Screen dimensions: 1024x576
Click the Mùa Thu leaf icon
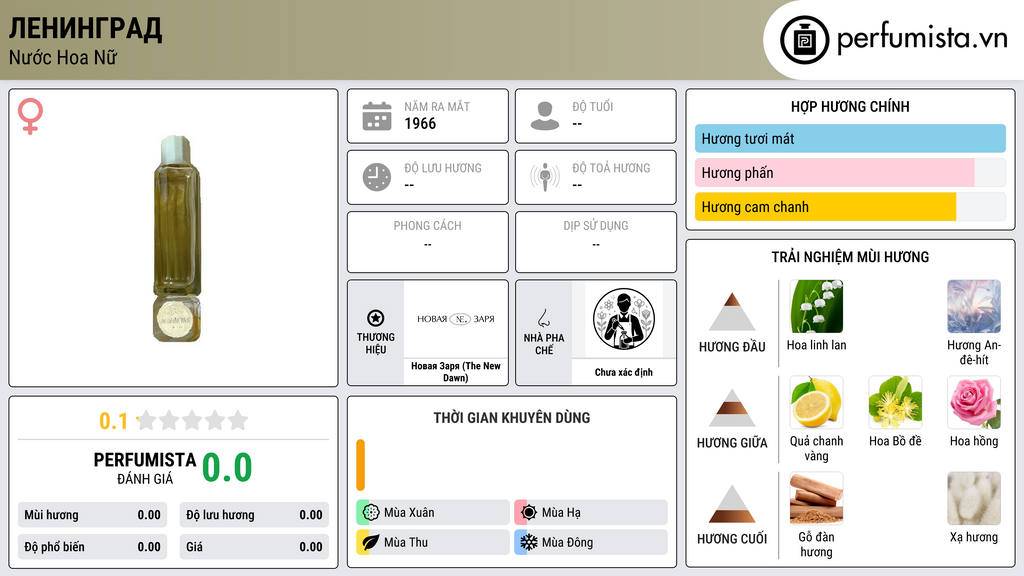371,542
